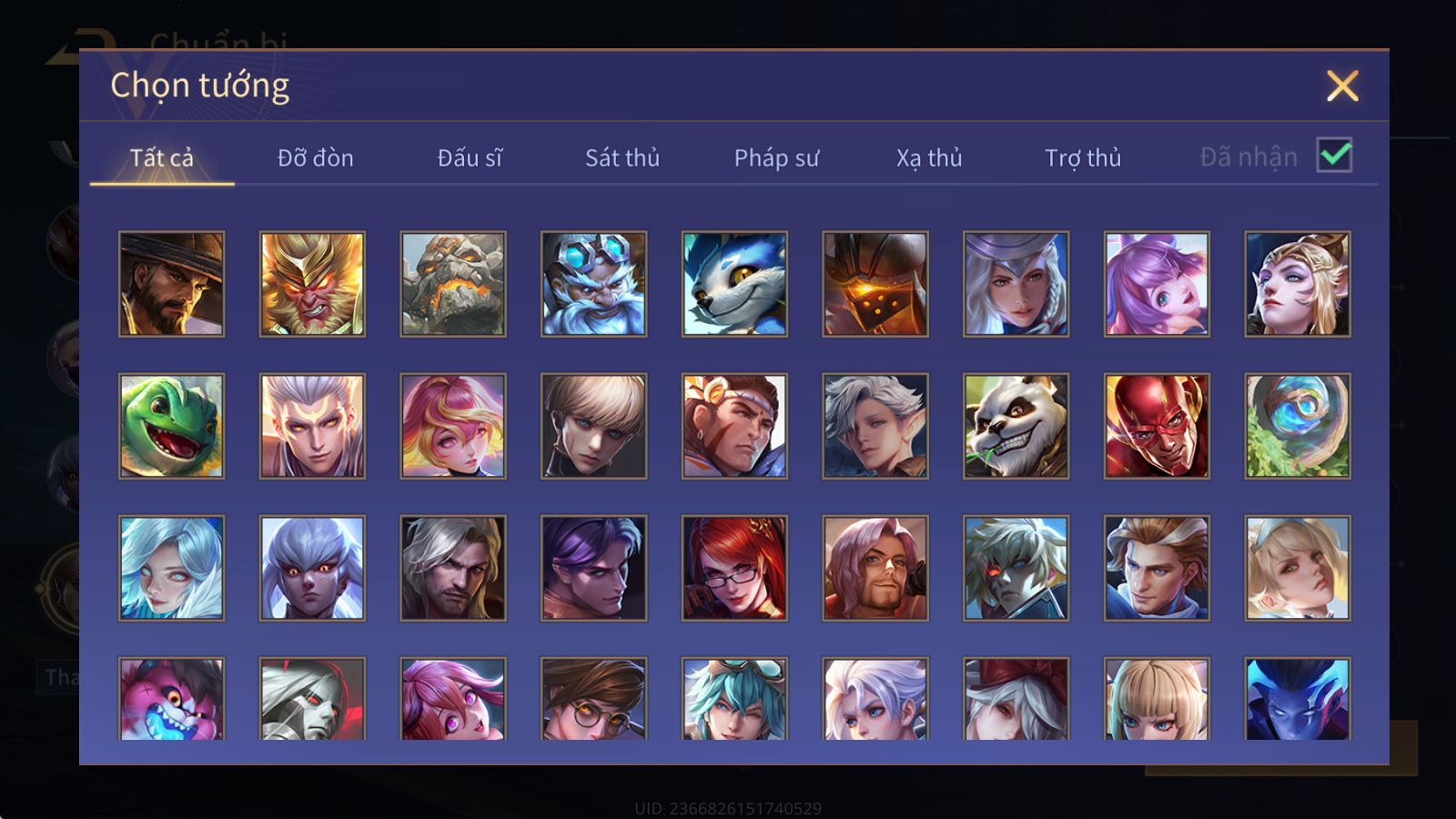Open the Sát thủ tab

(x=622, y=158)
